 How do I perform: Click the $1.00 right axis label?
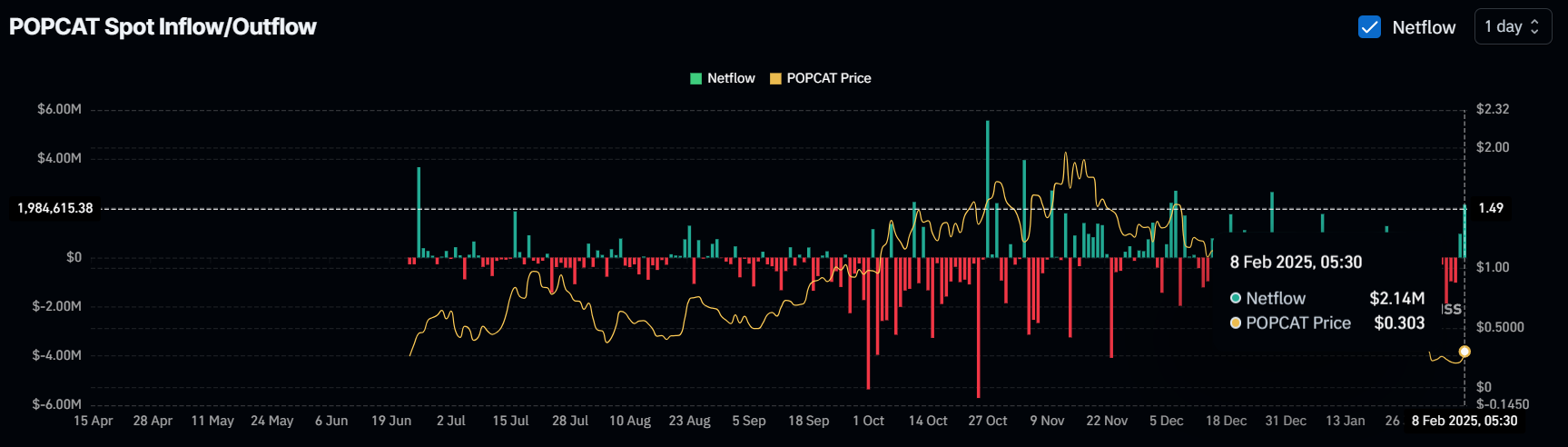point(1493,267)
